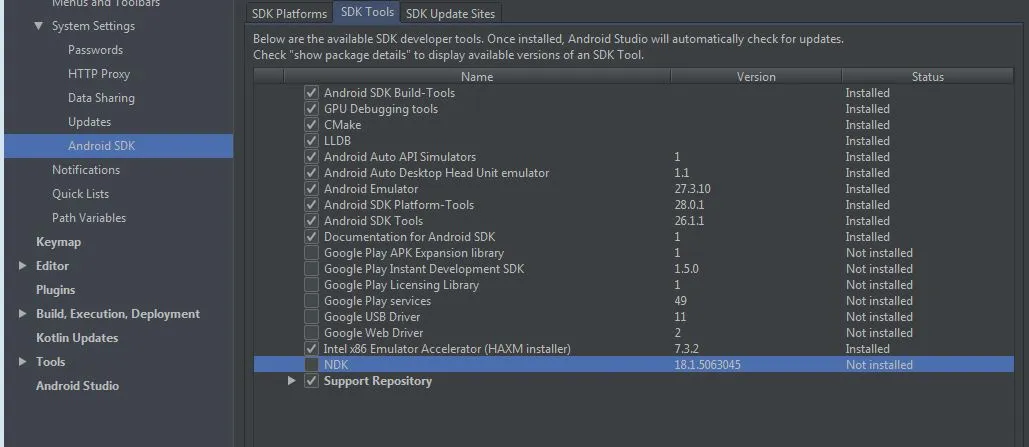Click Google Play services version 49
This screenshot has height=447, width=1029.
[x=681, y=301]
